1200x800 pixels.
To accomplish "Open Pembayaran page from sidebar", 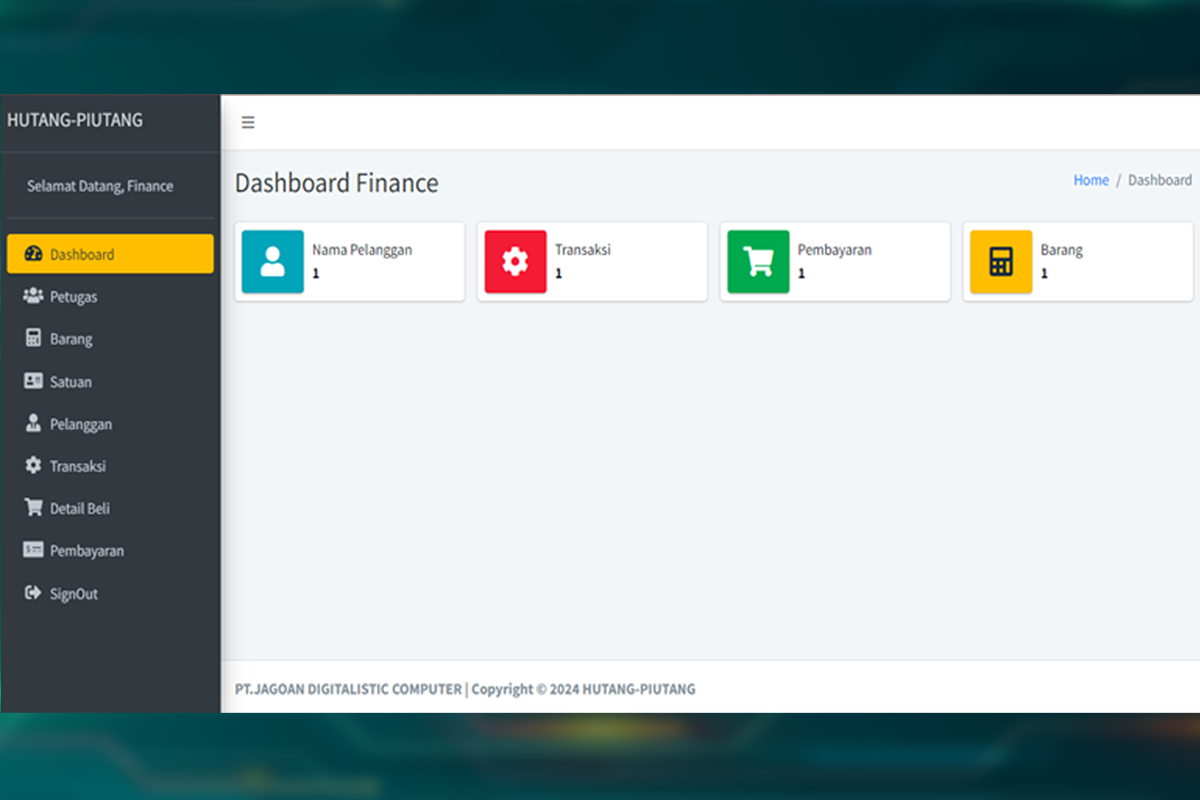I will [x=87, y=551].
